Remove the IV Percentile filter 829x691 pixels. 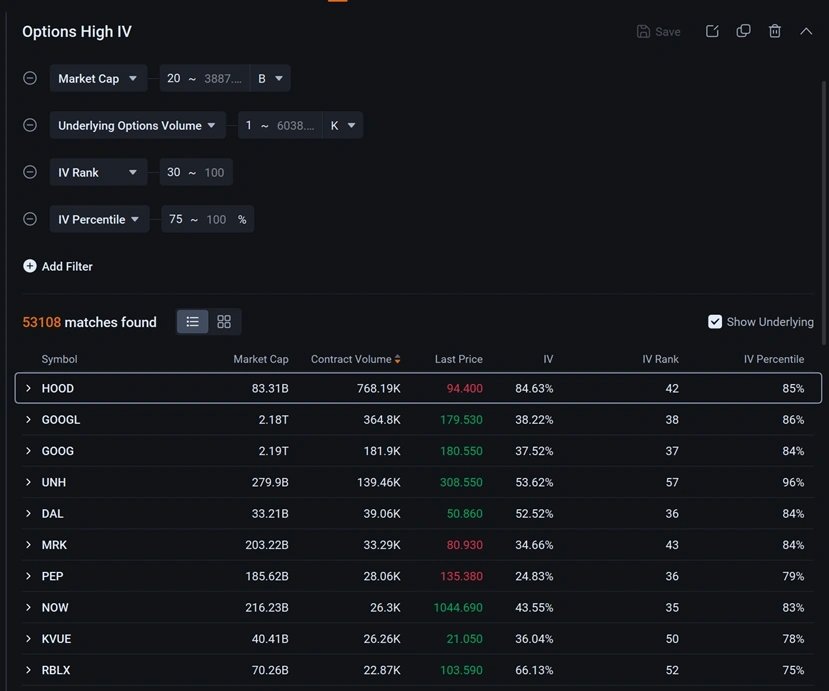[x=30, y=219]
